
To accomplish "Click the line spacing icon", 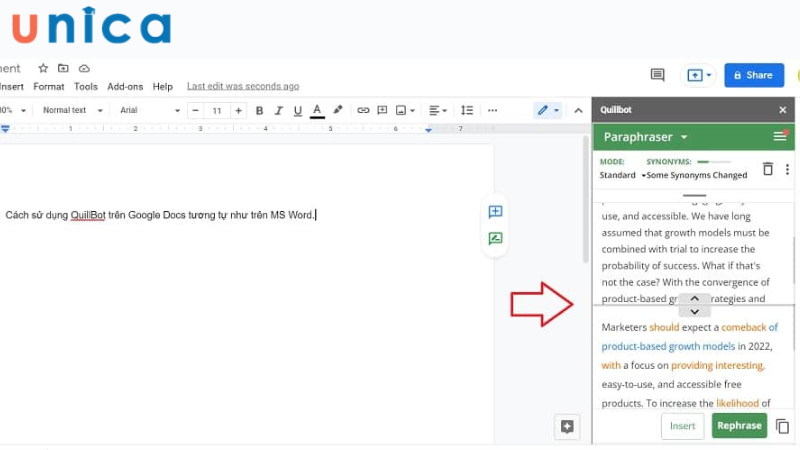I will [467, 110].
